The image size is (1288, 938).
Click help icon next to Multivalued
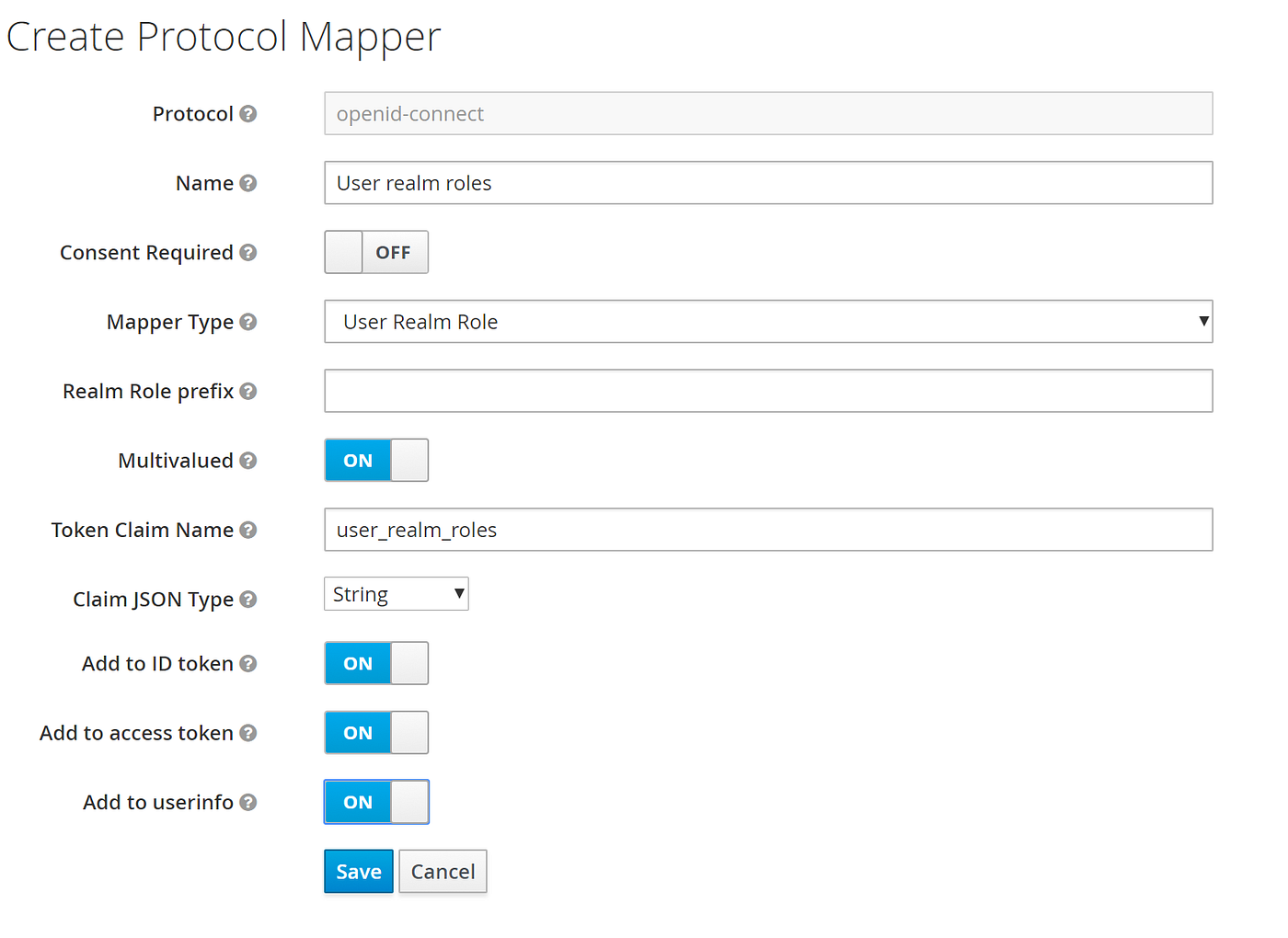tap(248, 460)
